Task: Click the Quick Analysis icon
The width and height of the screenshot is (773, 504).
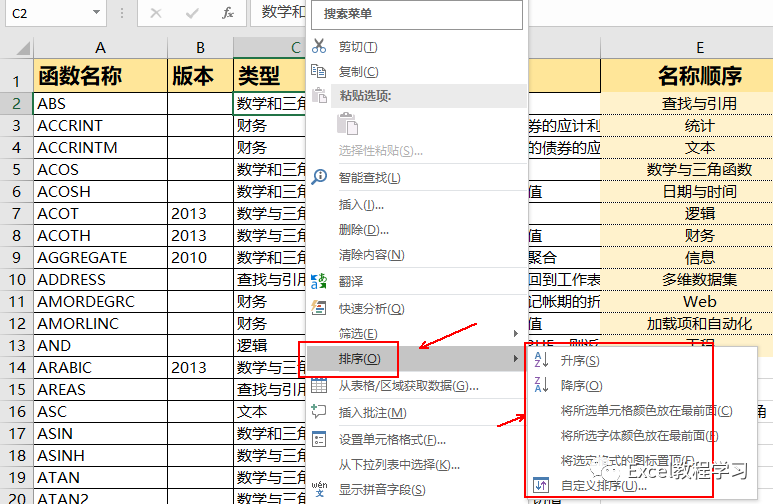Action: click(319, 308)
